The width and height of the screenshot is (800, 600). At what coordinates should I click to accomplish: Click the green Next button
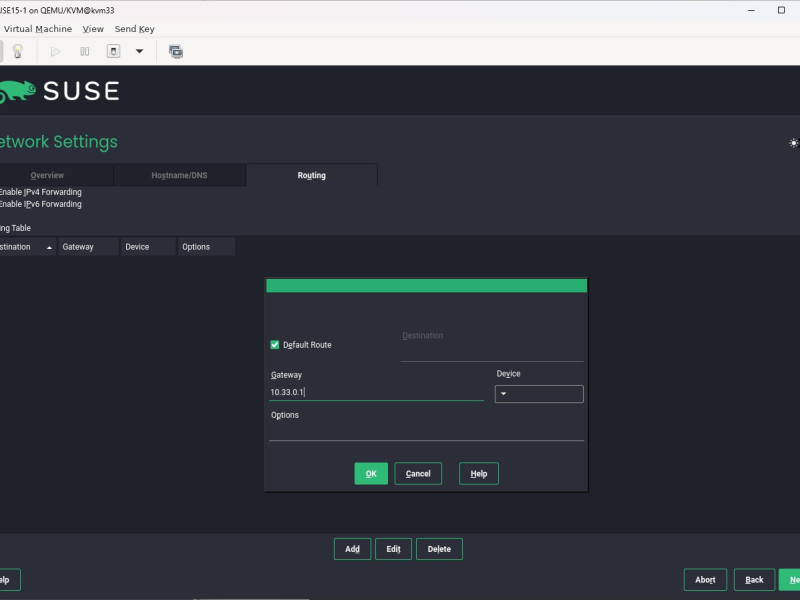[790, 580]
